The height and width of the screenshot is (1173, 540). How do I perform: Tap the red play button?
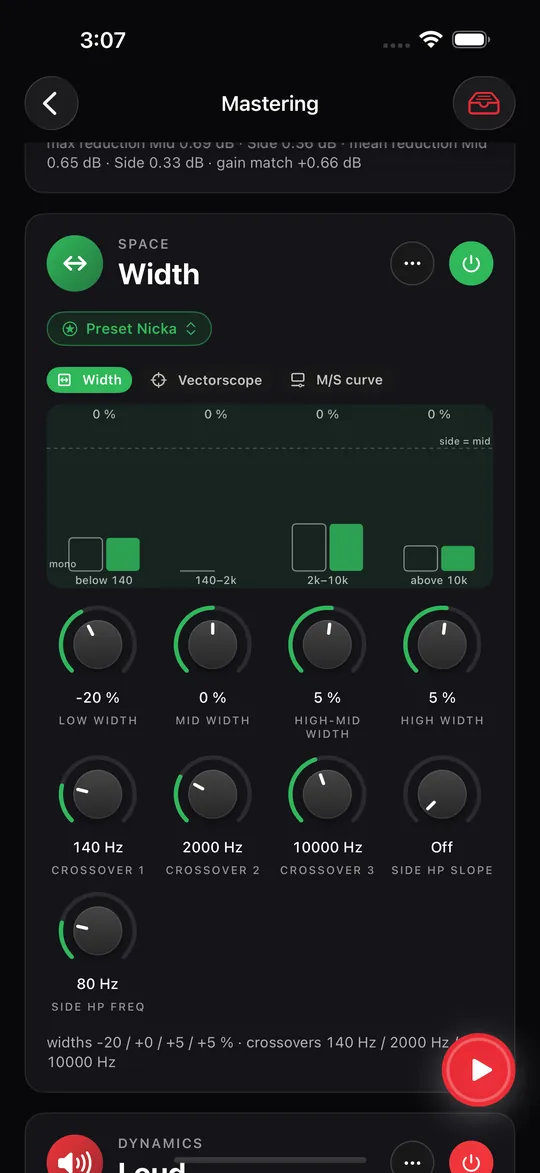479,1070
